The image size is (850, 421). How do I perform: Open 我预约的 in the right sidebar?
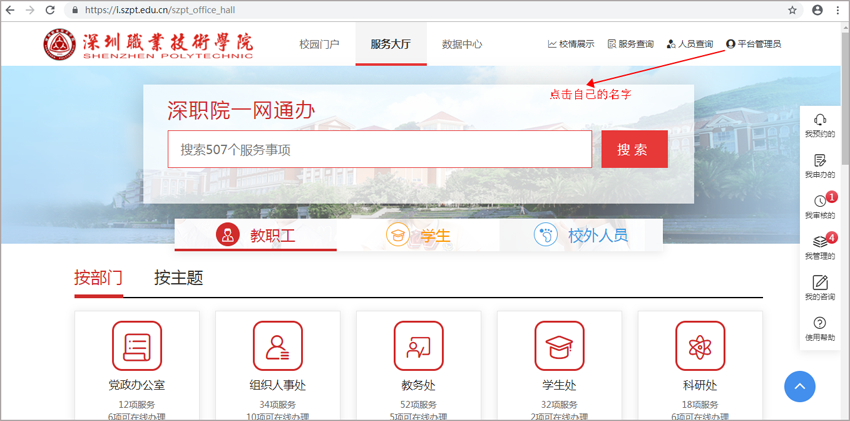(819, 125)
